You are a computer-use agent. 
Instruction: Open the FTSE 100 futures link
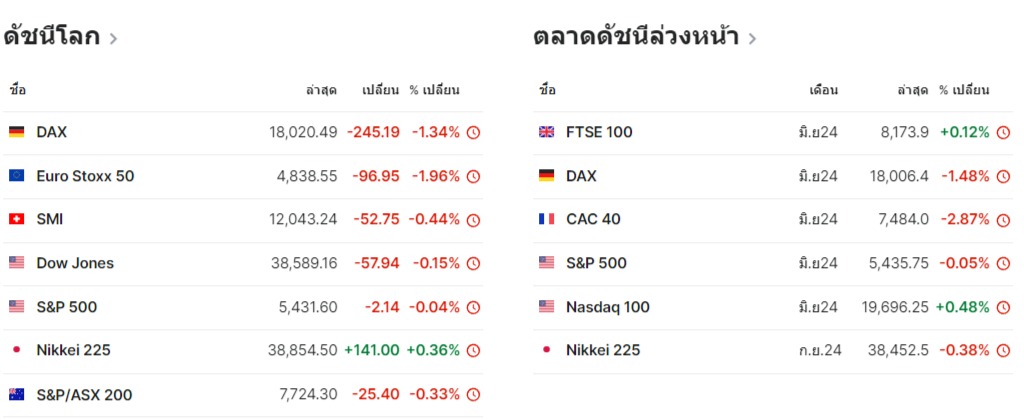pos(599,133)
